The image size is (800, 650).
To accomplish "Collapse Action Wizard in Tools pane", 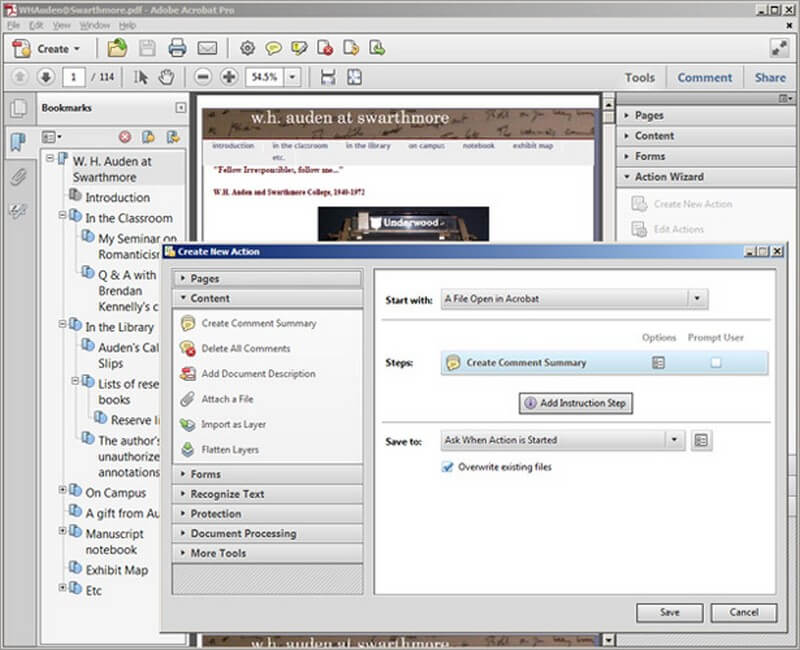I will coord(706,177).
